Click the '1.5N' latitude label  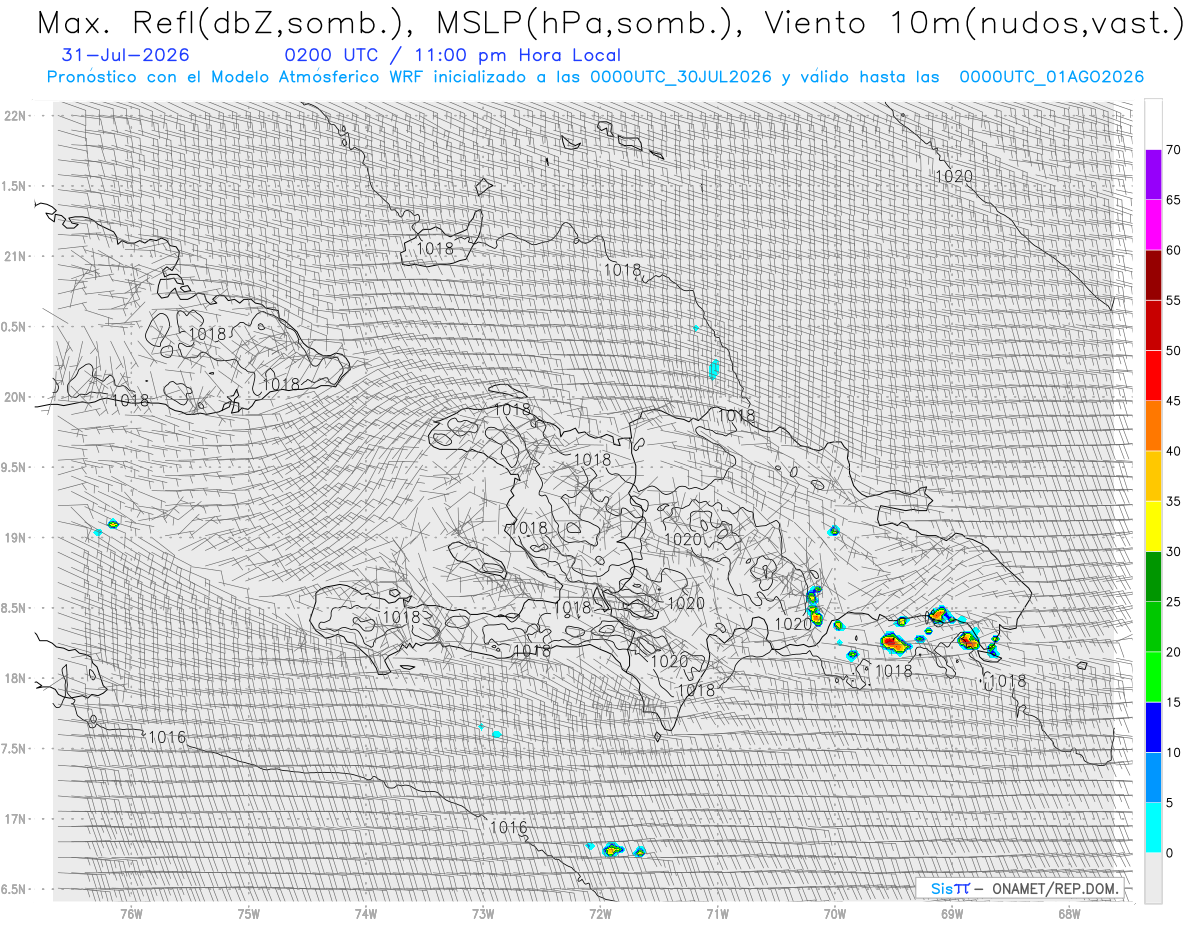pos(15,186)
